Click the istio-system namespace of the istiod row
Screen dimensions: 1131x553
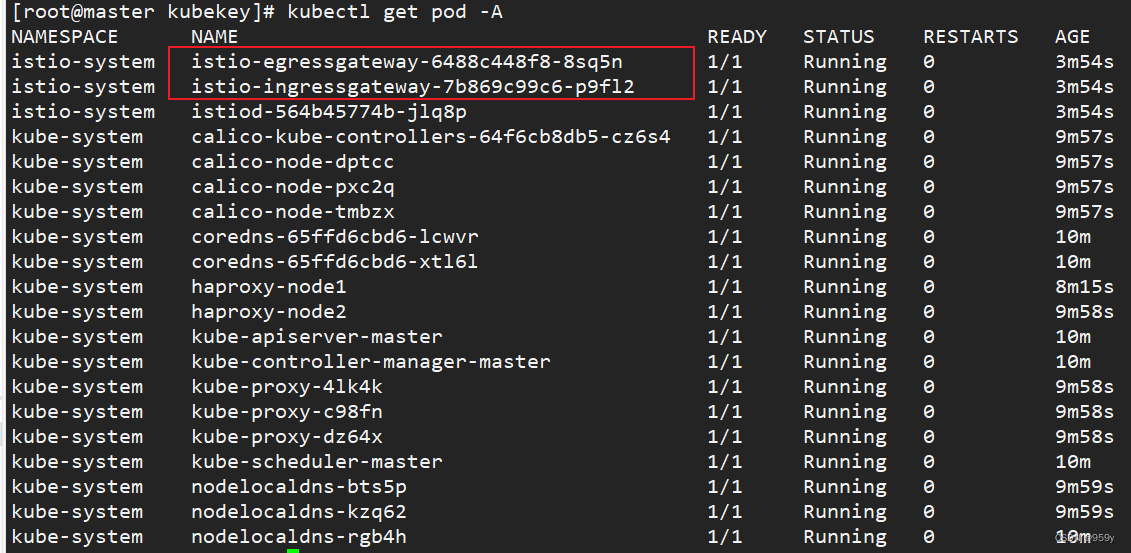[82, 112]
